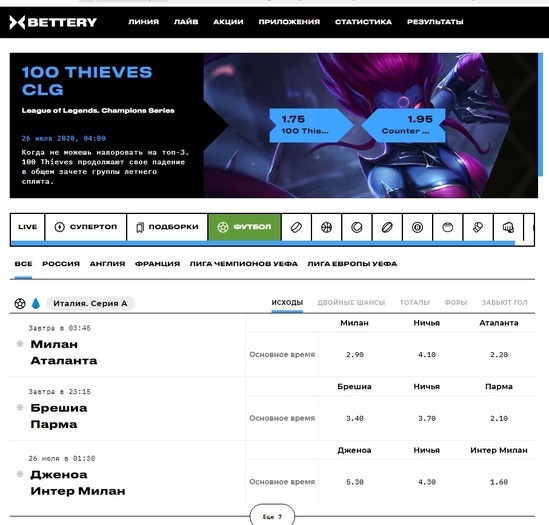Image resolution: width=549 pixels, height=525 pixels.
Task: Switch to the Супертоп tab
Action: click(86, 227)
